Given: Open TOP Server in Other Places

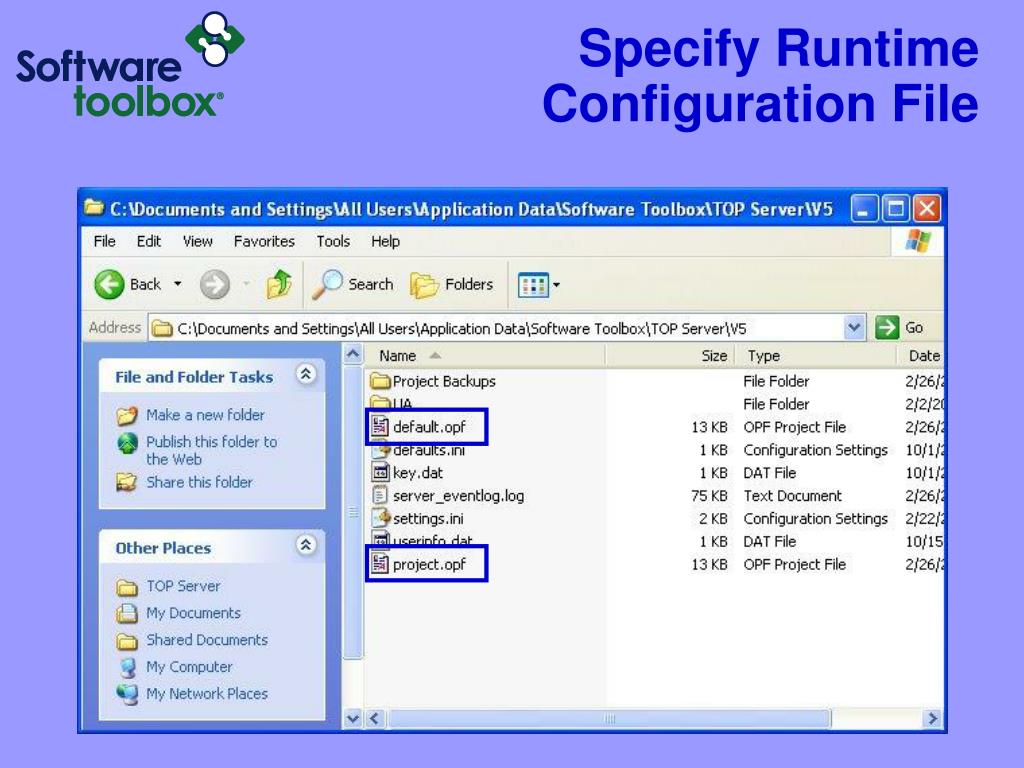Looking at the screenshot, I should tap(184, 586).
